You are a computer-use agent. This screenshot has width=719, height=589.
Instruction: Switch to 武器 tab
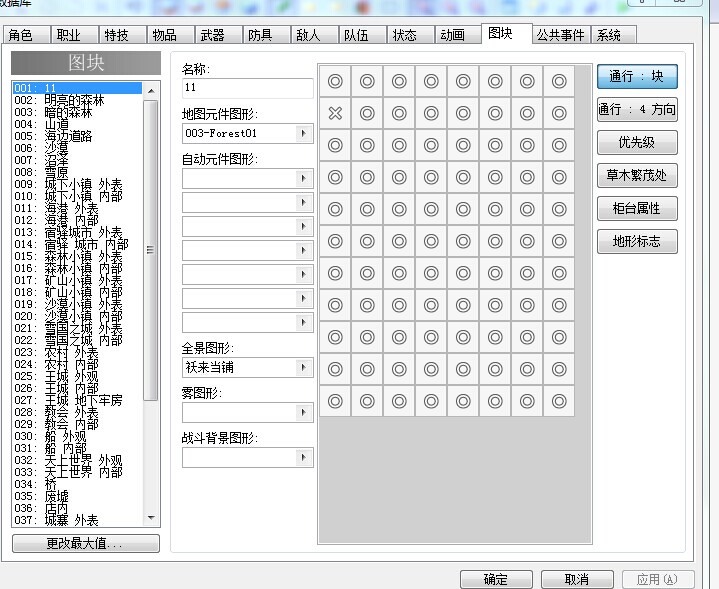click(x=218, y=35)
